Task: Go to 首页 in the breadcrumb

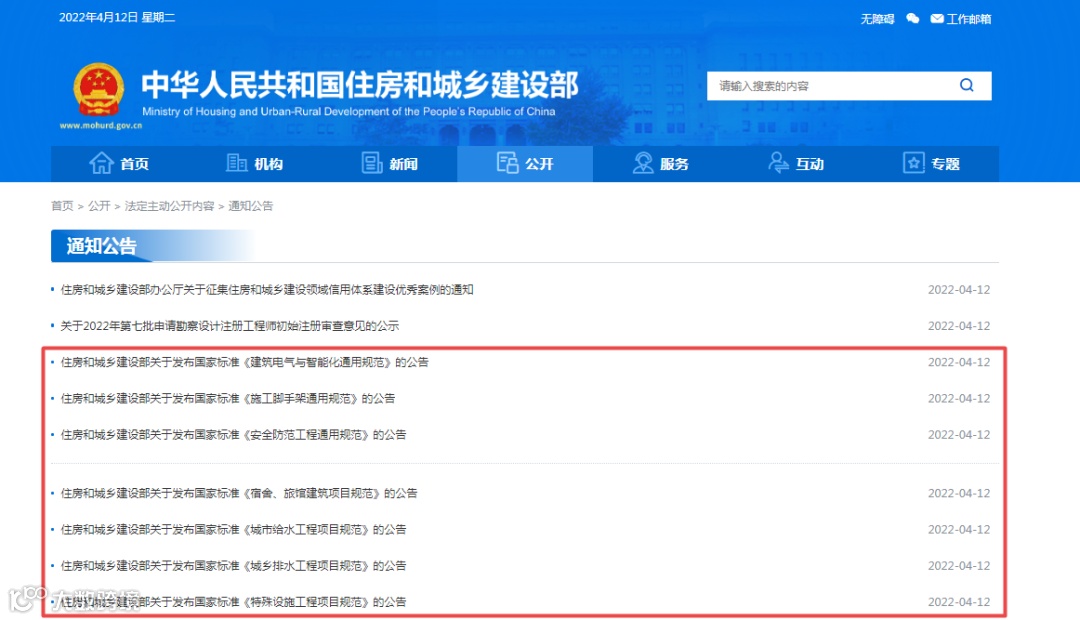Action: (x=62, y=205)
